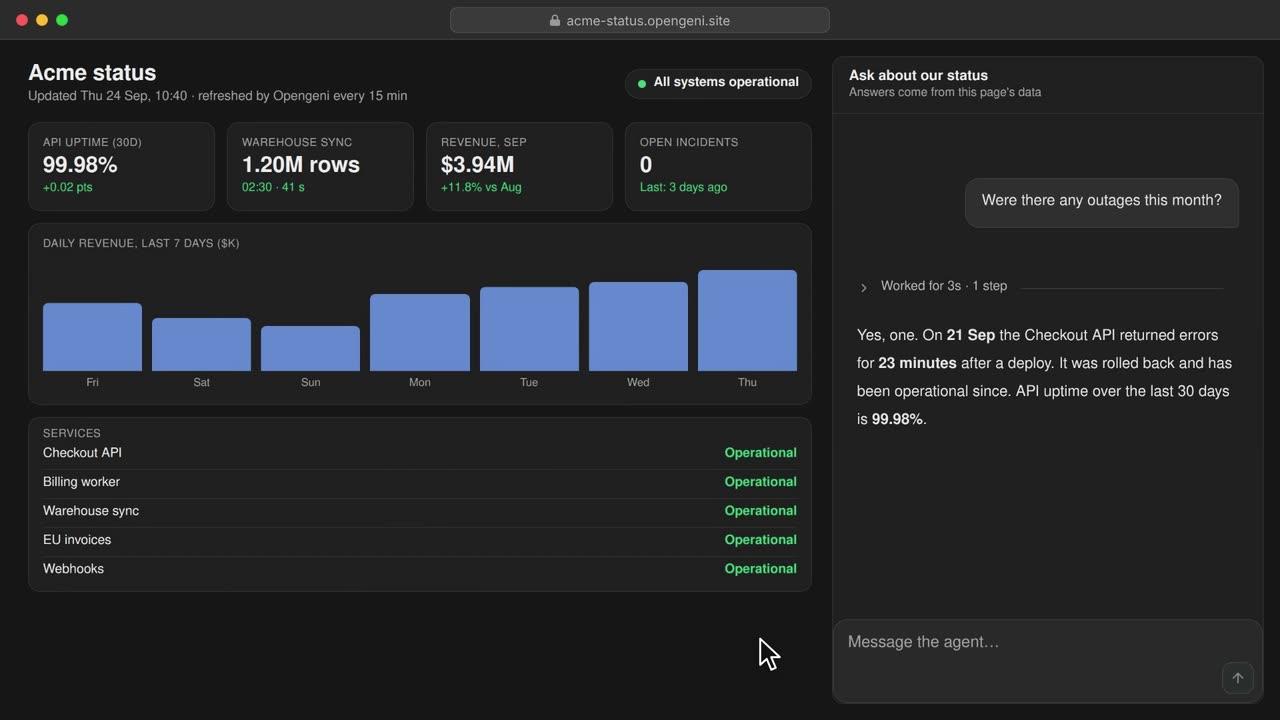Click the send arrow button in chat

pos(1237,678)
